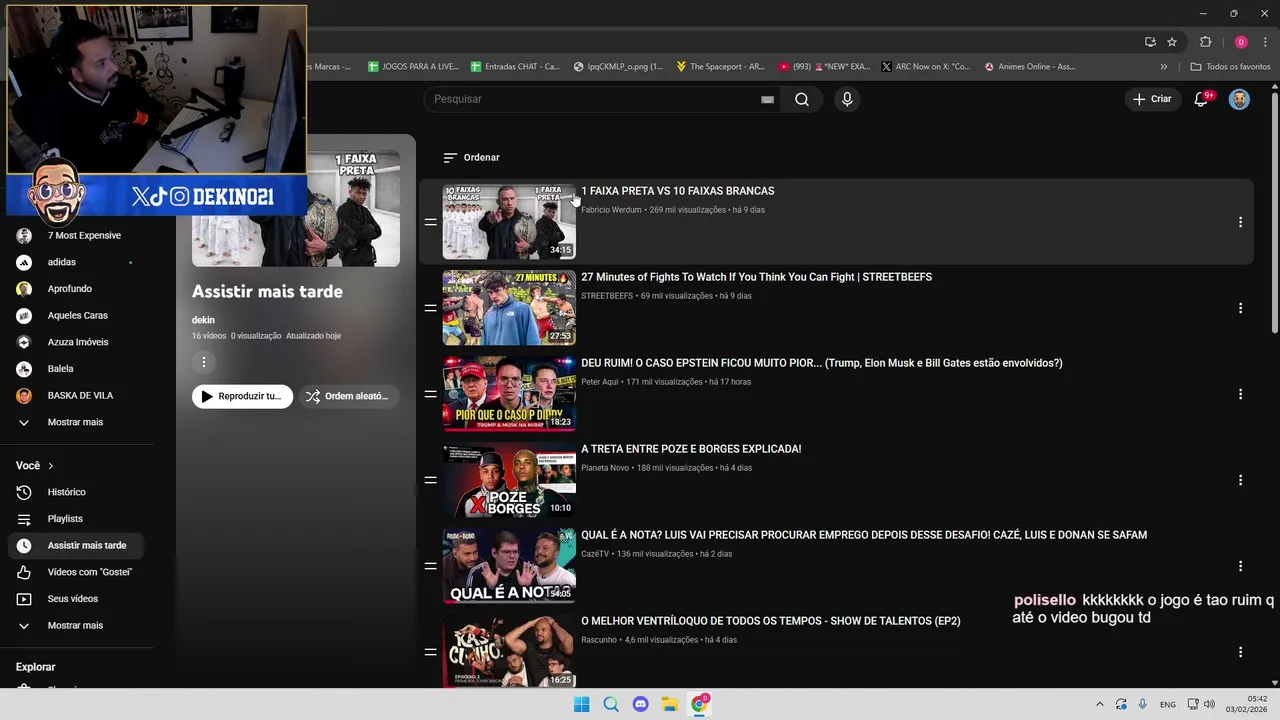The image size is (1280, 720).
Task: Open Balela subscription channel
Action: [x=77, y=369]
